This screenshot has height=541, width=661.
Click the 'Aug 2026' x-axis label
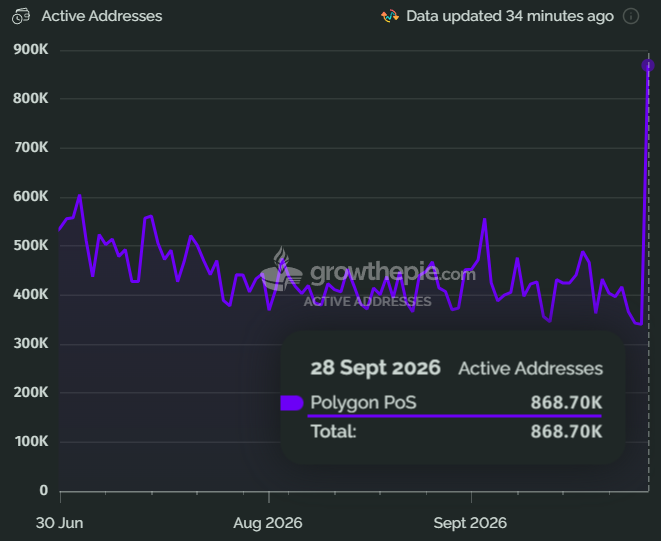[x=268, y=523]
